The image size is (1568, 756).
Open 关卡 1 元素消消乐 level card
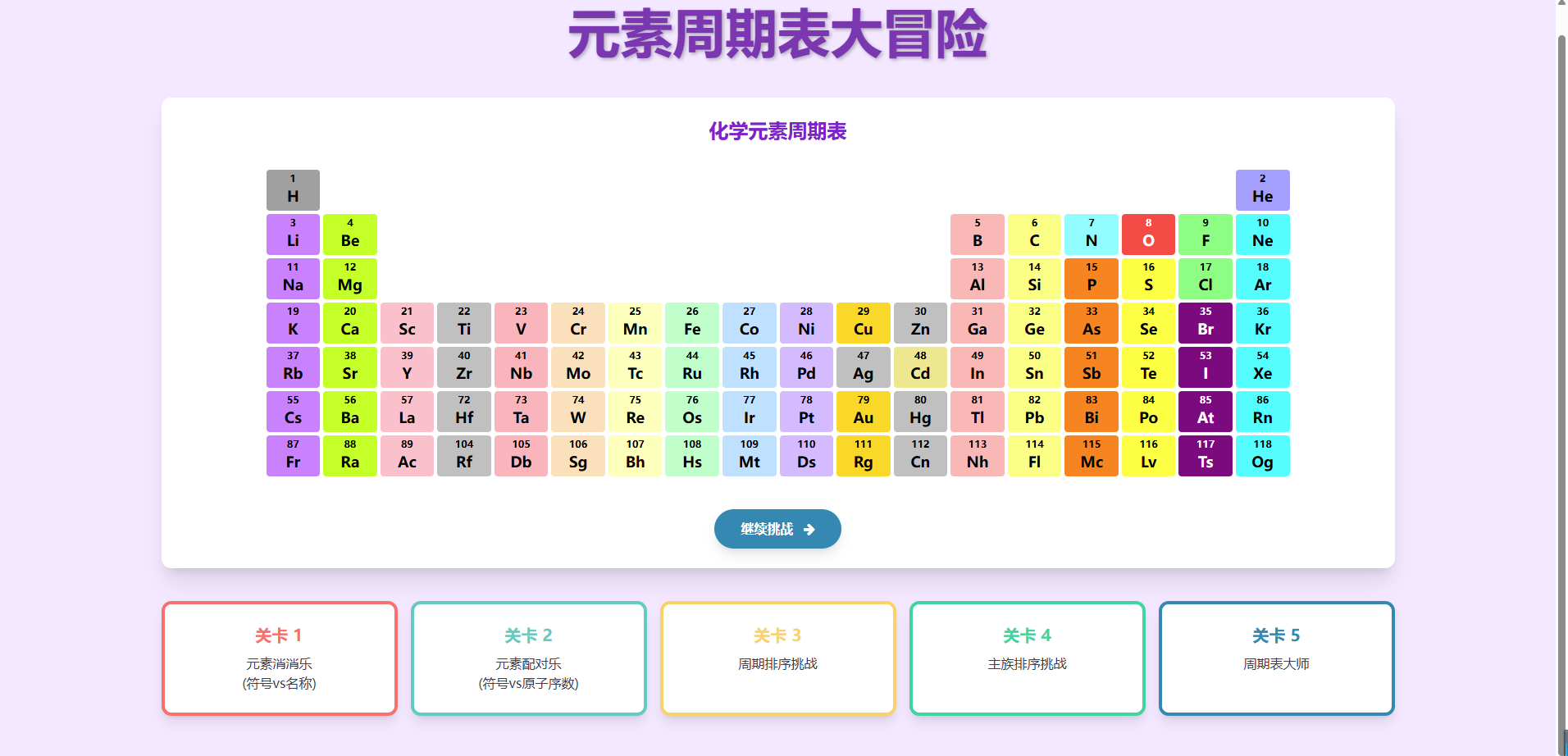pyautogui.click(x=279, y=658)
